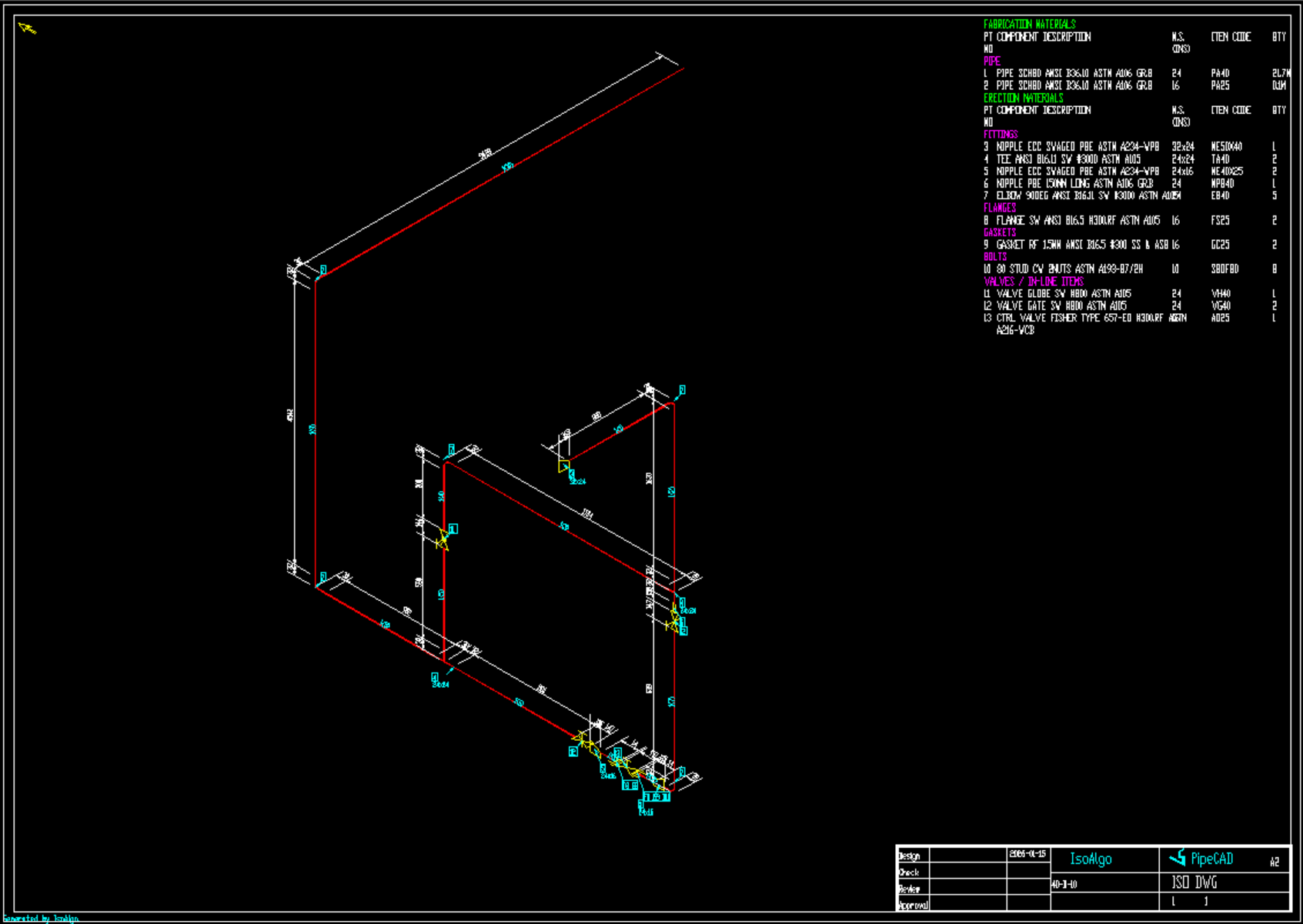The width and height of the screenshot is (1303, 924).
Task: Click the magenta PIPE section heading
Action: pyautogui.click(x=991, y=61)
